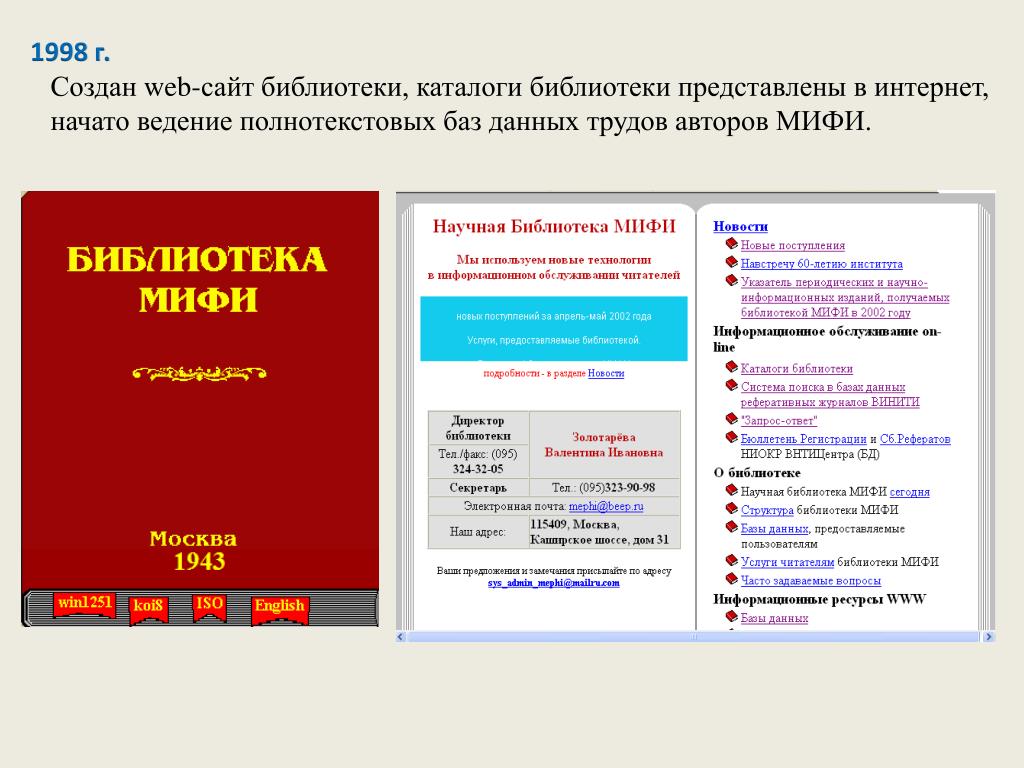Click book icon beside Каталоги библиотеки
The width and height of the screenshot is (1024, 768).
731,367
